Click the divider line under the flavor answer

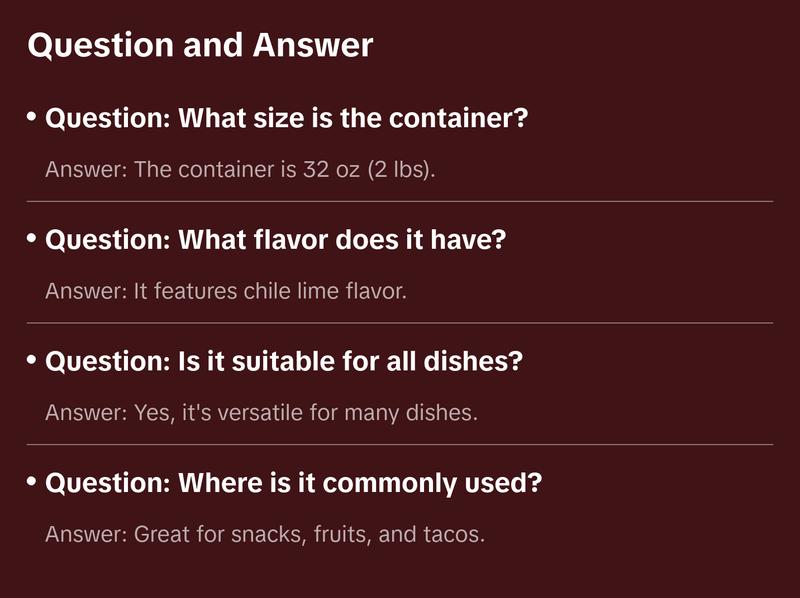[400, 323]
